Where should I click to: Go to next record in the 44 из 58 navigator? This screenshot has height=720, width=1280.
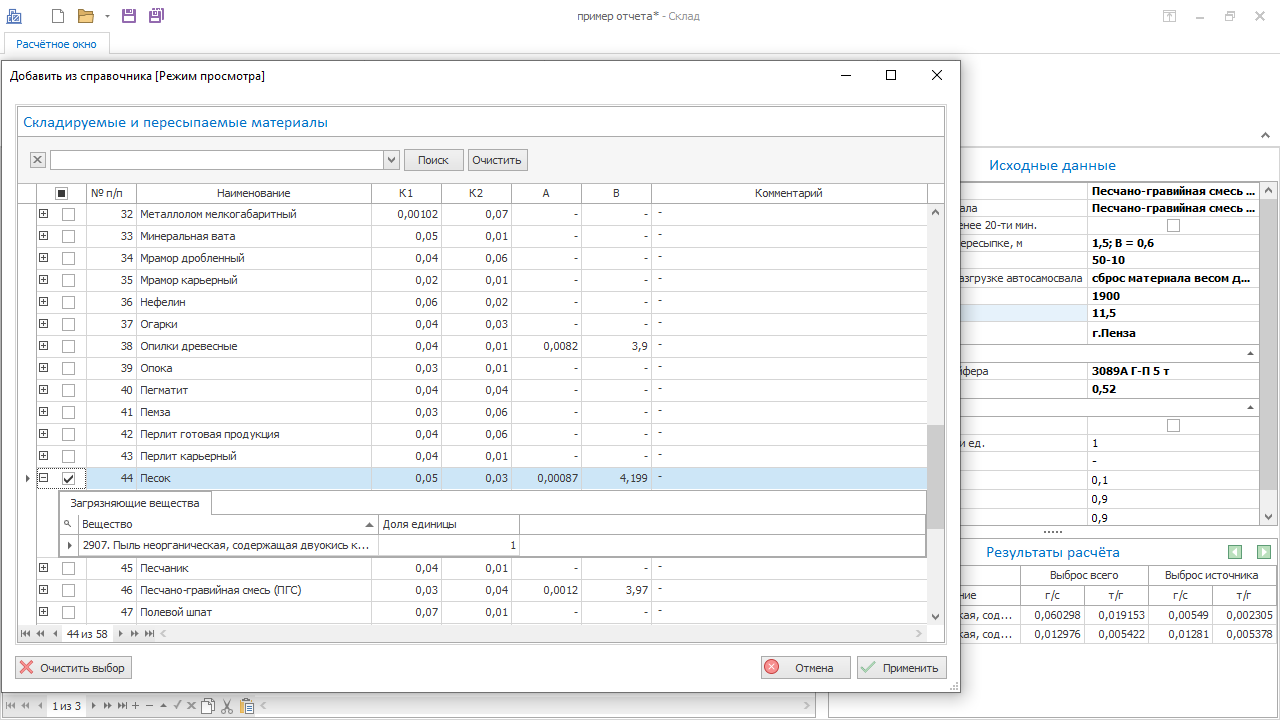pyautogui.click(x=120, y=634)
